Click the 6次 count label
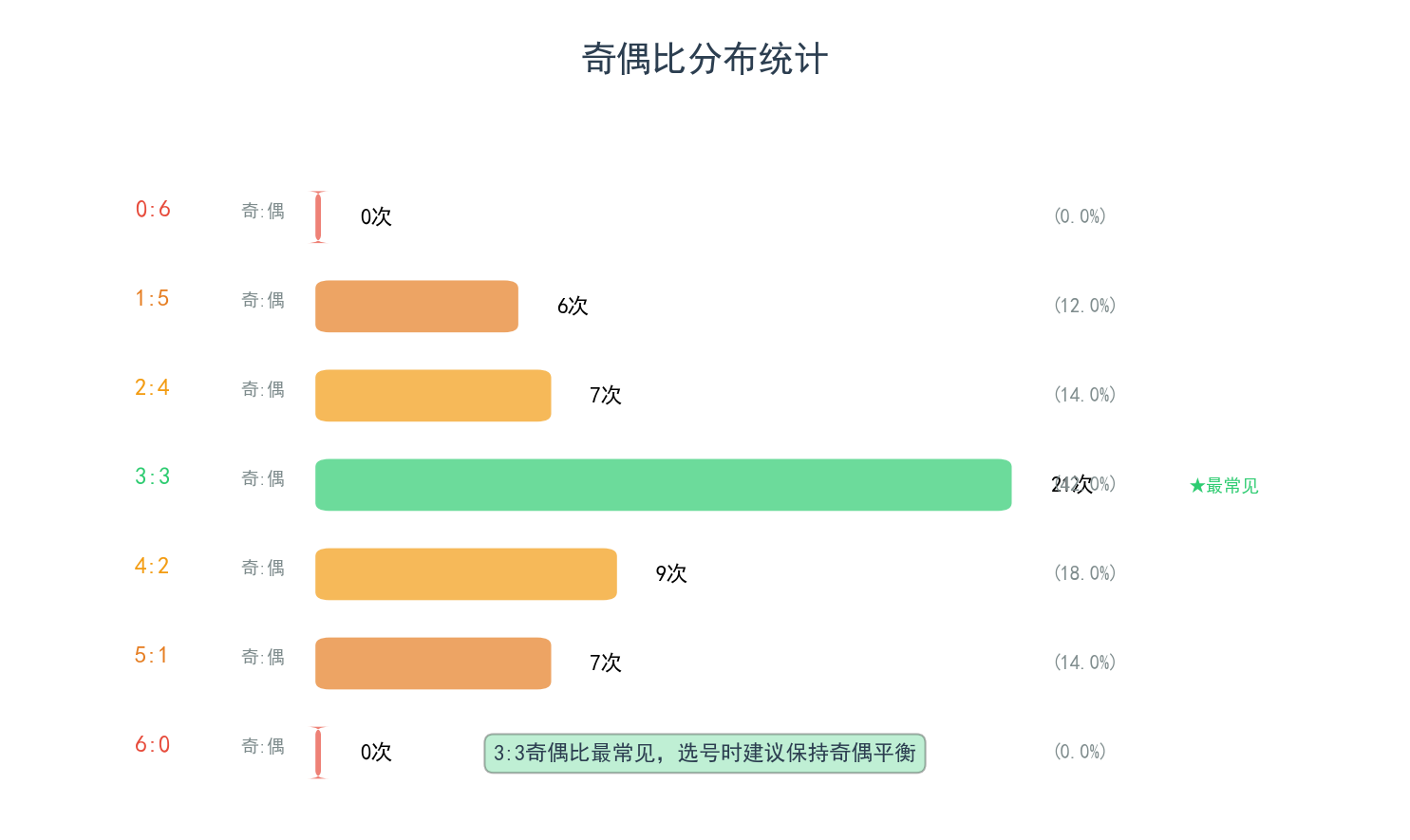 (573, 306)
